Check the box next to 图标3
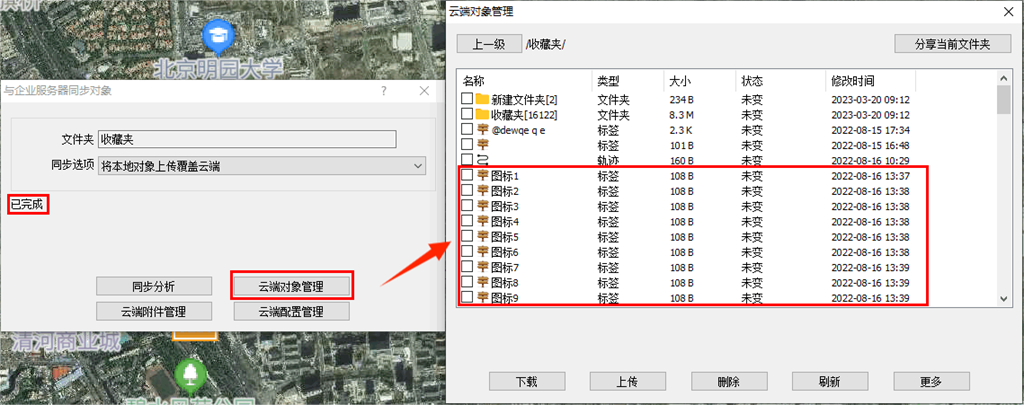 [467, 206]
